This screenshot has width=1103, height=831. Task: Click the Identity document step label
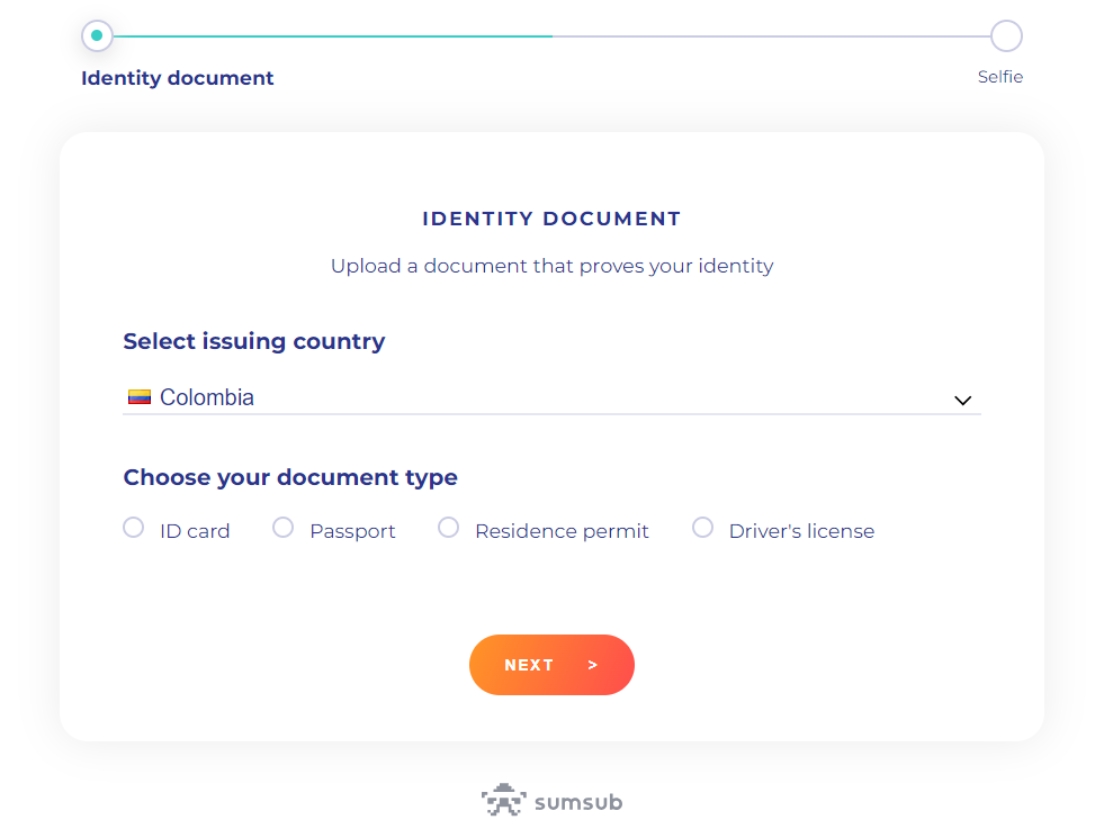[177, 78]
